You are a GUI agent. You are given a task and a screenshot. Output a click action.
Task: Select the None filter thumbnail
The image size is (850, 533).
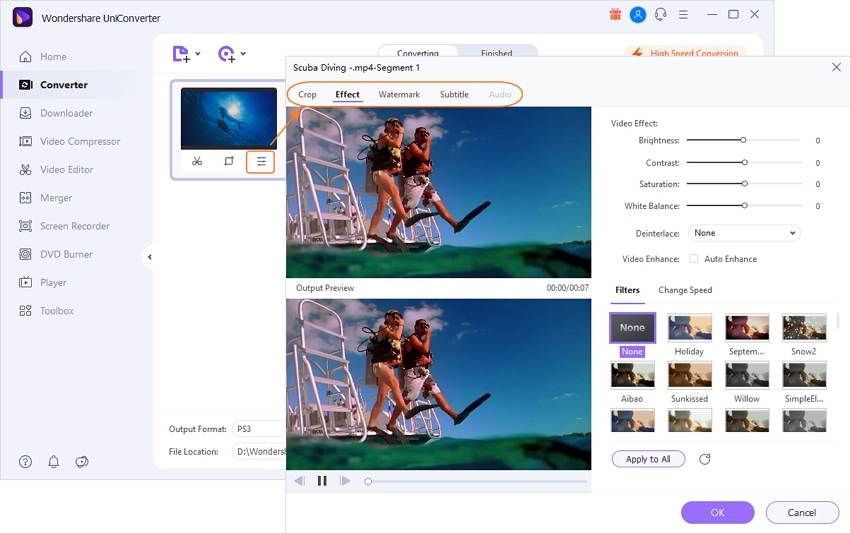[632, 327]
